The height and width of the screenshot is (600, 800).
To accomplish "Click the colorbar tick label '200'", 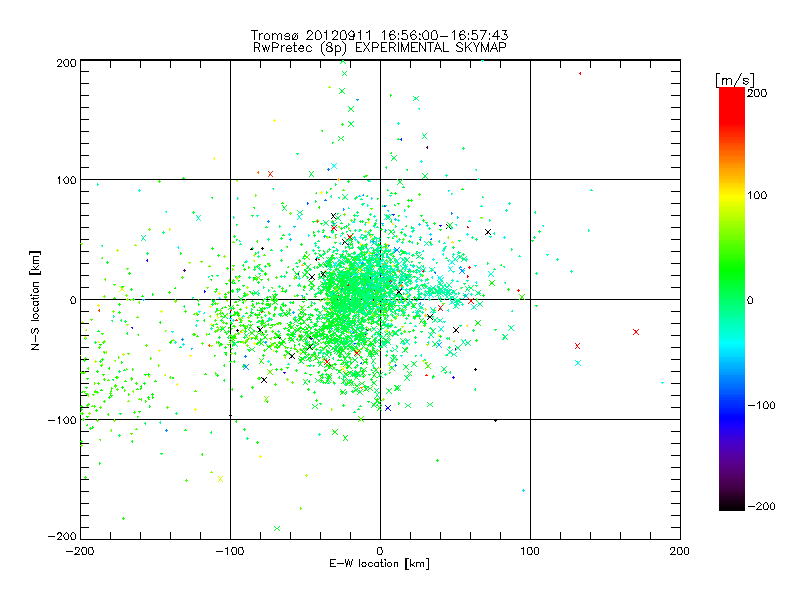I will click(757, 93).
